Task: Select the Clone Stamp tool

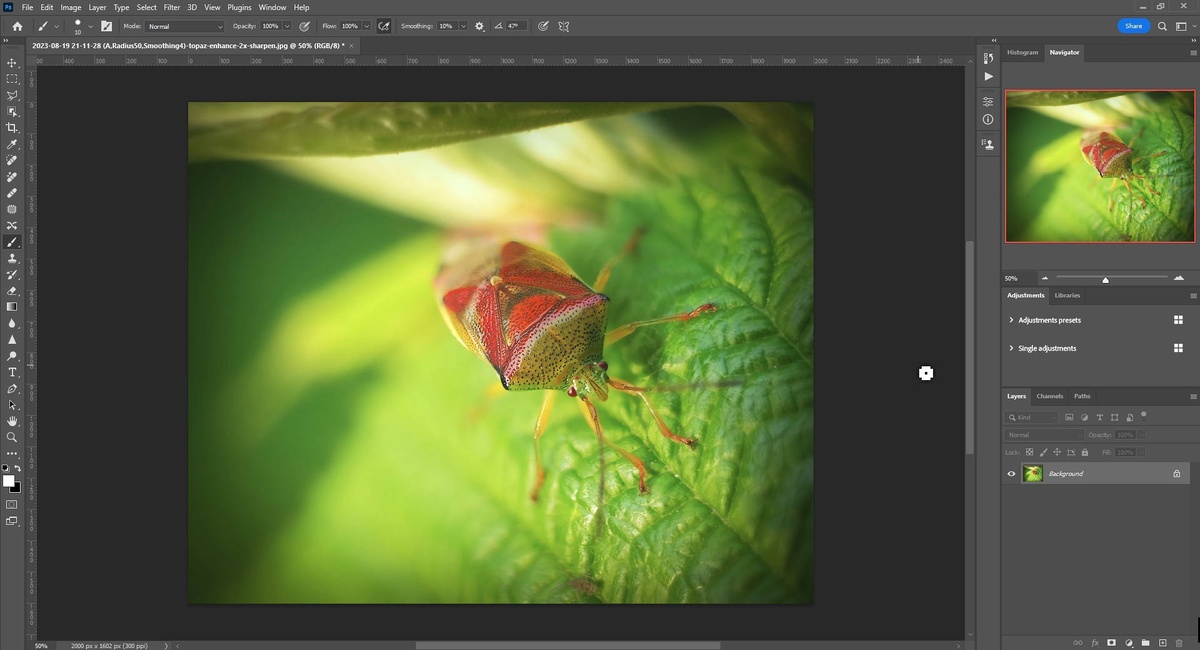Action: point(13,258)
